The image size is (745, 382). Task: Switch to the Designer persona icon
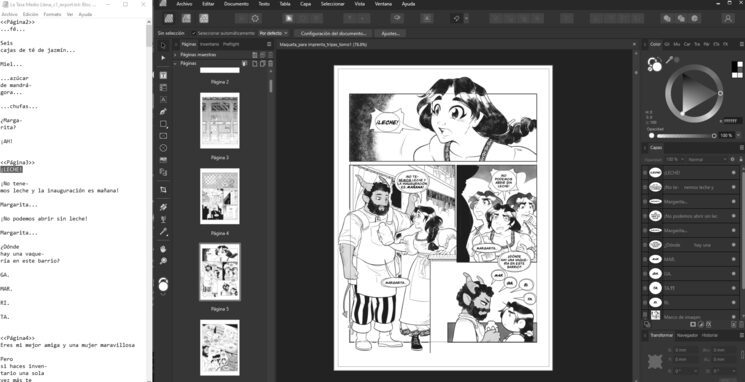pyautogui.click(x=186, y=19)
